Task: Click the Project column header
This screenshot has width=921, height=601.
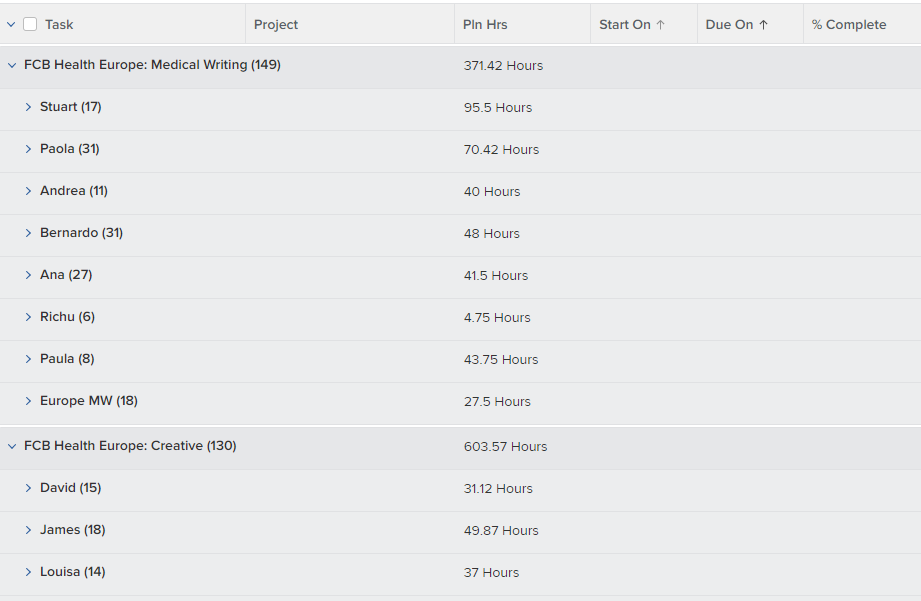Action: pyautogui.click(x=276, y=25)
